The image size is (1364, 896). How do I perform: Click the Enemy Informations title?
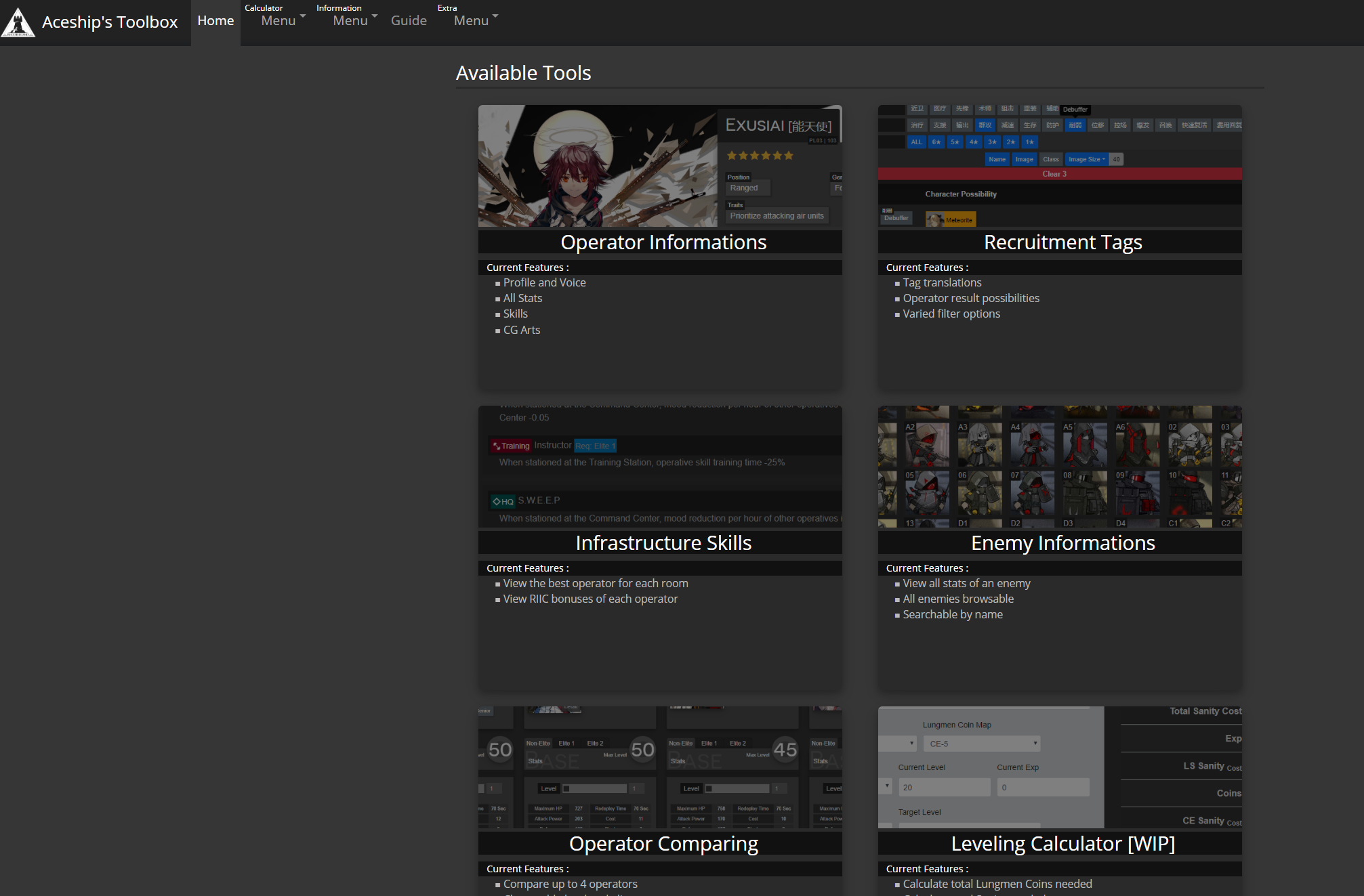tap(1062, 542)
